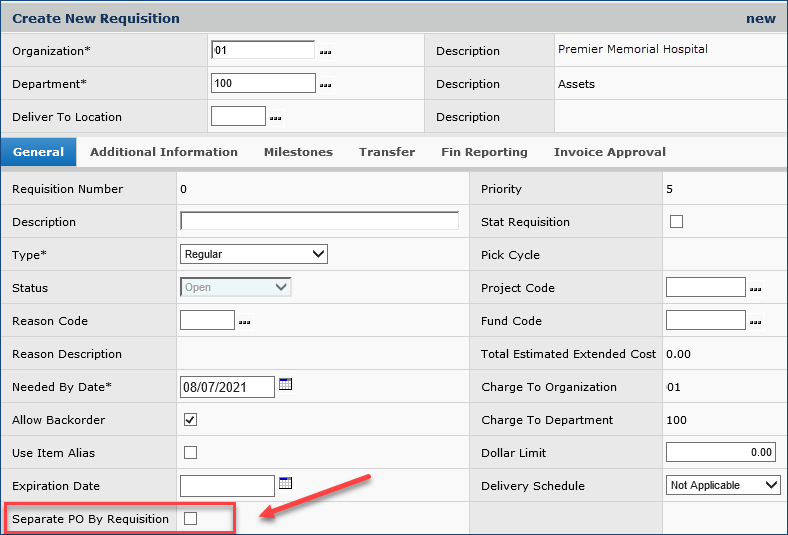Enable the Use Item Alias checkbox
This screenshot has height=535, width=788.
tap(190, 453)
